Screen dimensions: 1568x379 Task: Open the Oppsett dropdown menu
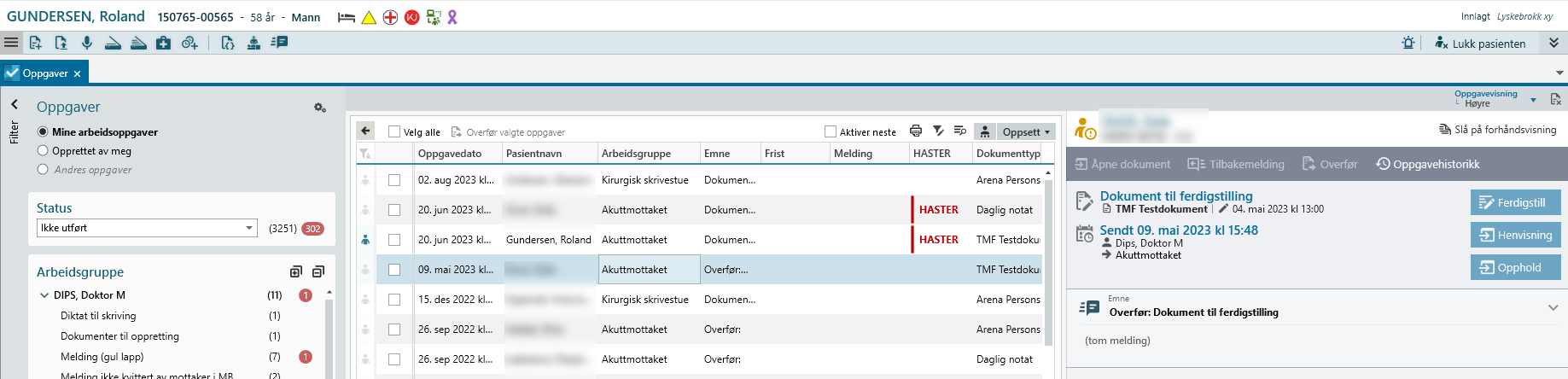1026,131
